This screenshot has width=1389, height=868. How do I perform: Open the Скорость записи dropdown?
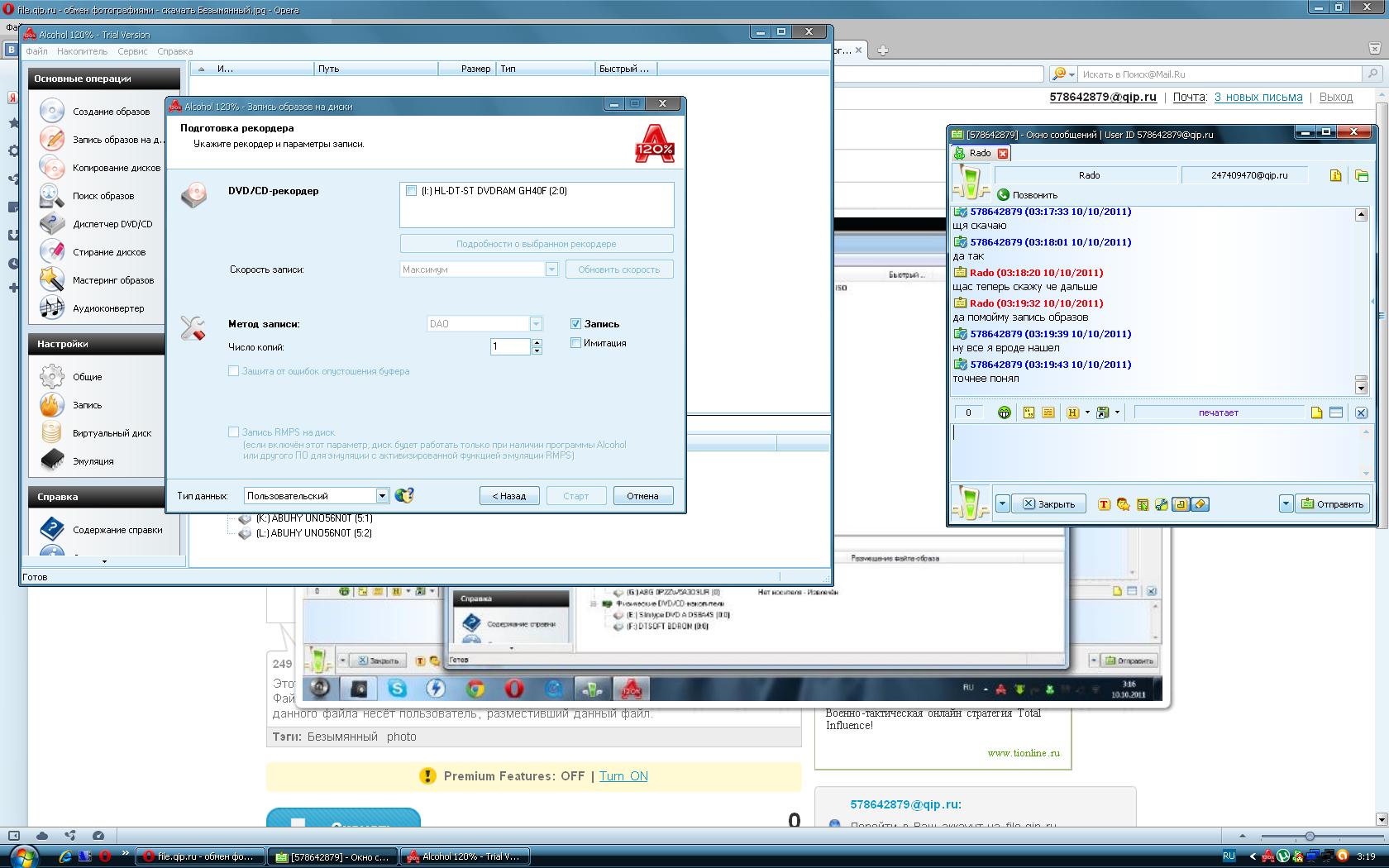551,269
